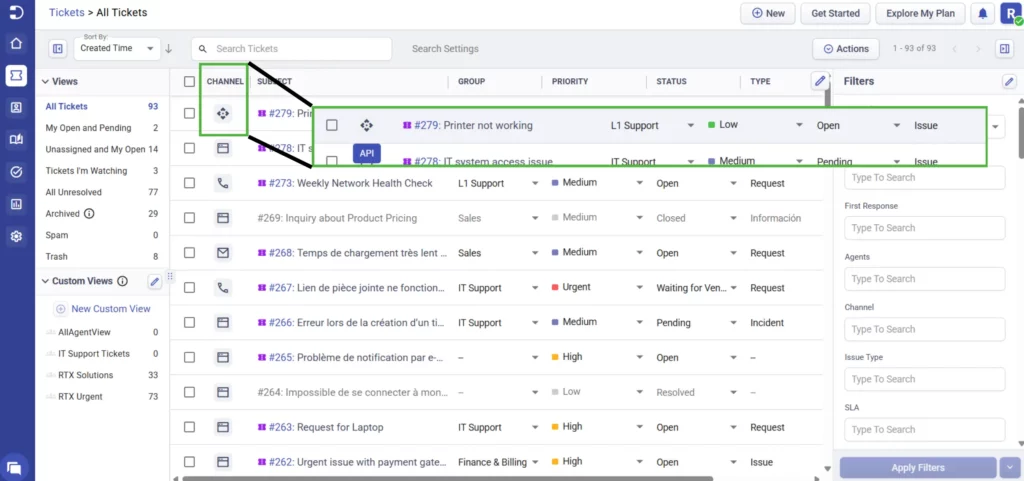Open Settings gear in left sidebar

coord(16,236)
